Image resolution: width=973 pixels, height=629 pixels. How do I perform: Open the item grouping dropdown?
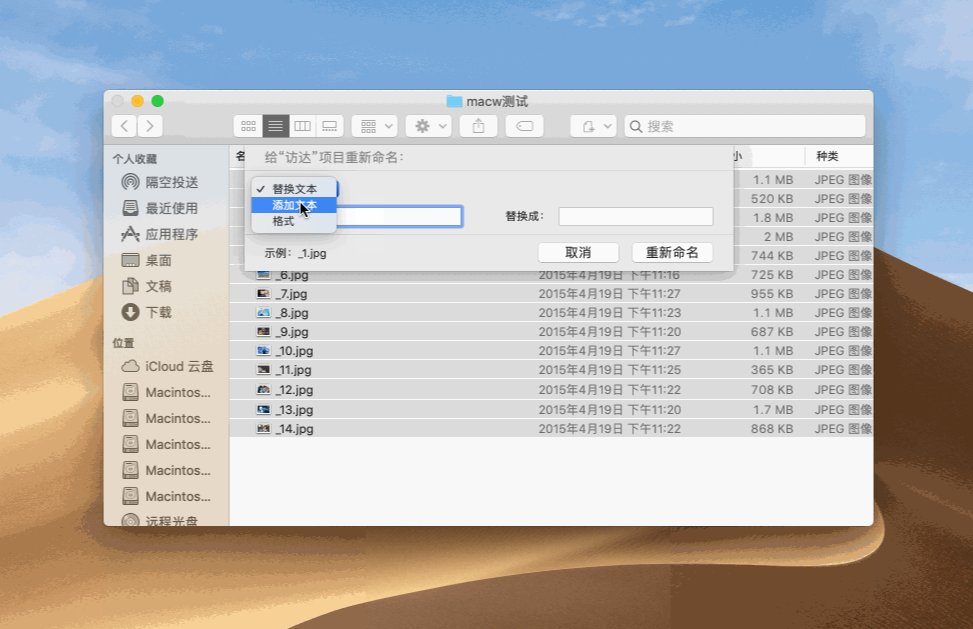375,126
